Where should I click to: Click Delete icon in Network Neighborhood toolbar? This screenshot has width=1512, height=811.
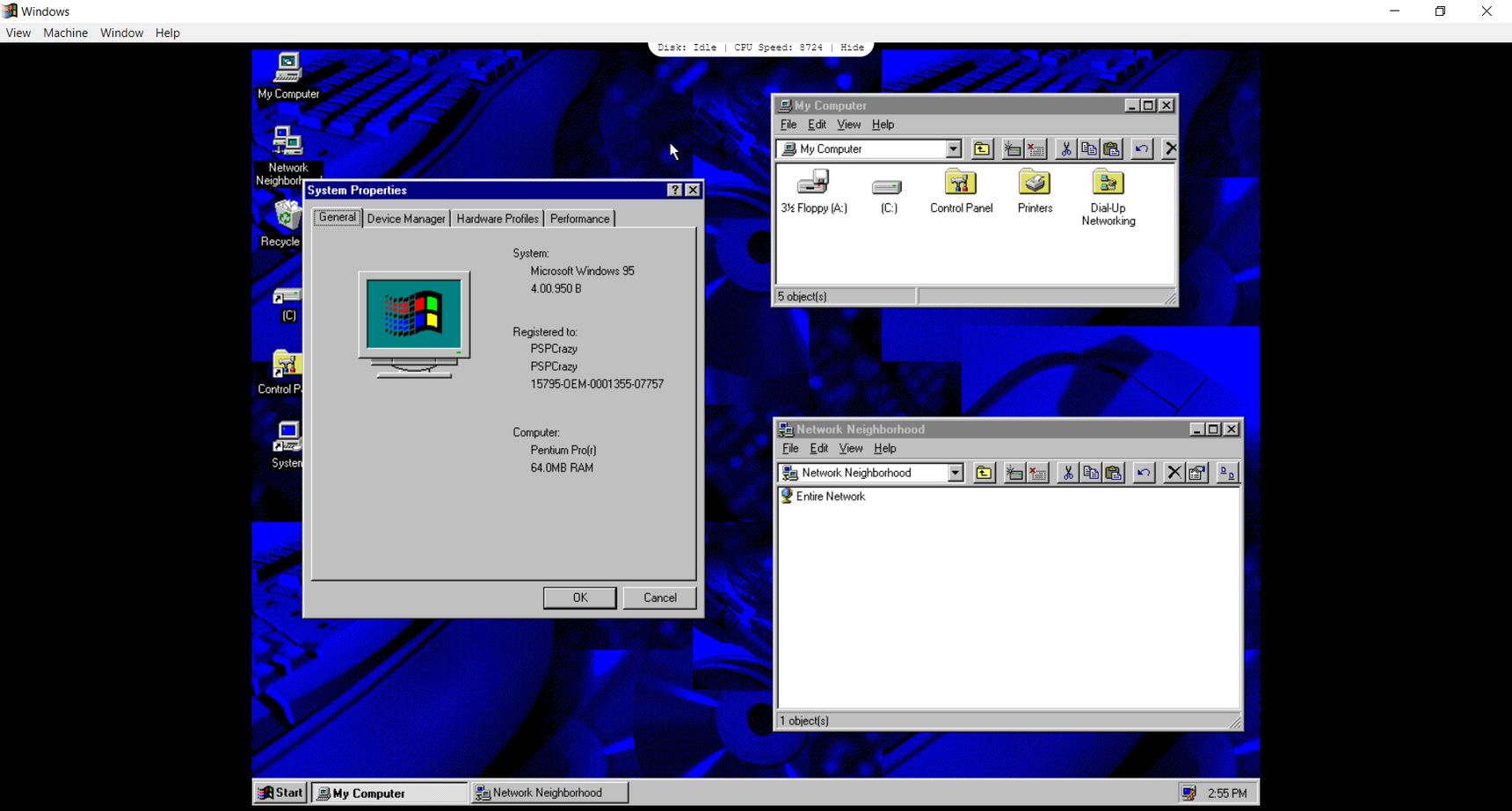1174,473
